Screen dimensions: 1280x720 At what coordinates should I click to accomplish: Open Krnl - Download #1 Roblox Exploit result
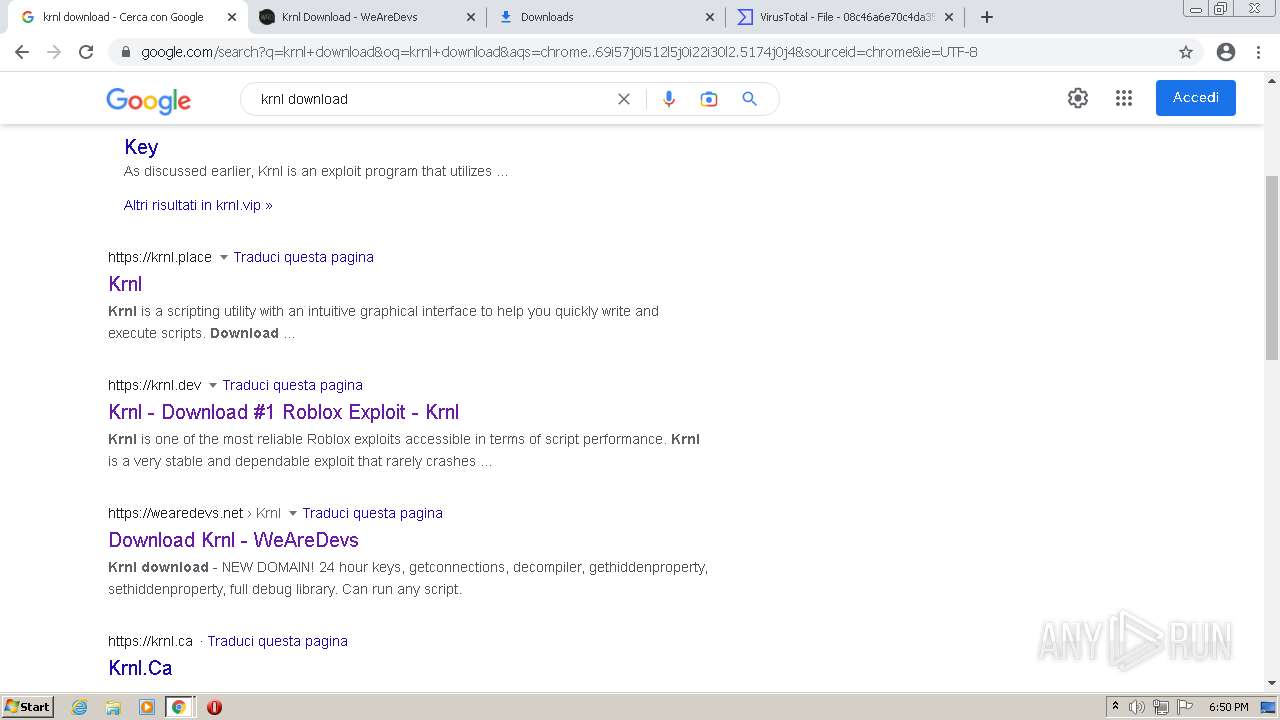click(x=284, y=412)
